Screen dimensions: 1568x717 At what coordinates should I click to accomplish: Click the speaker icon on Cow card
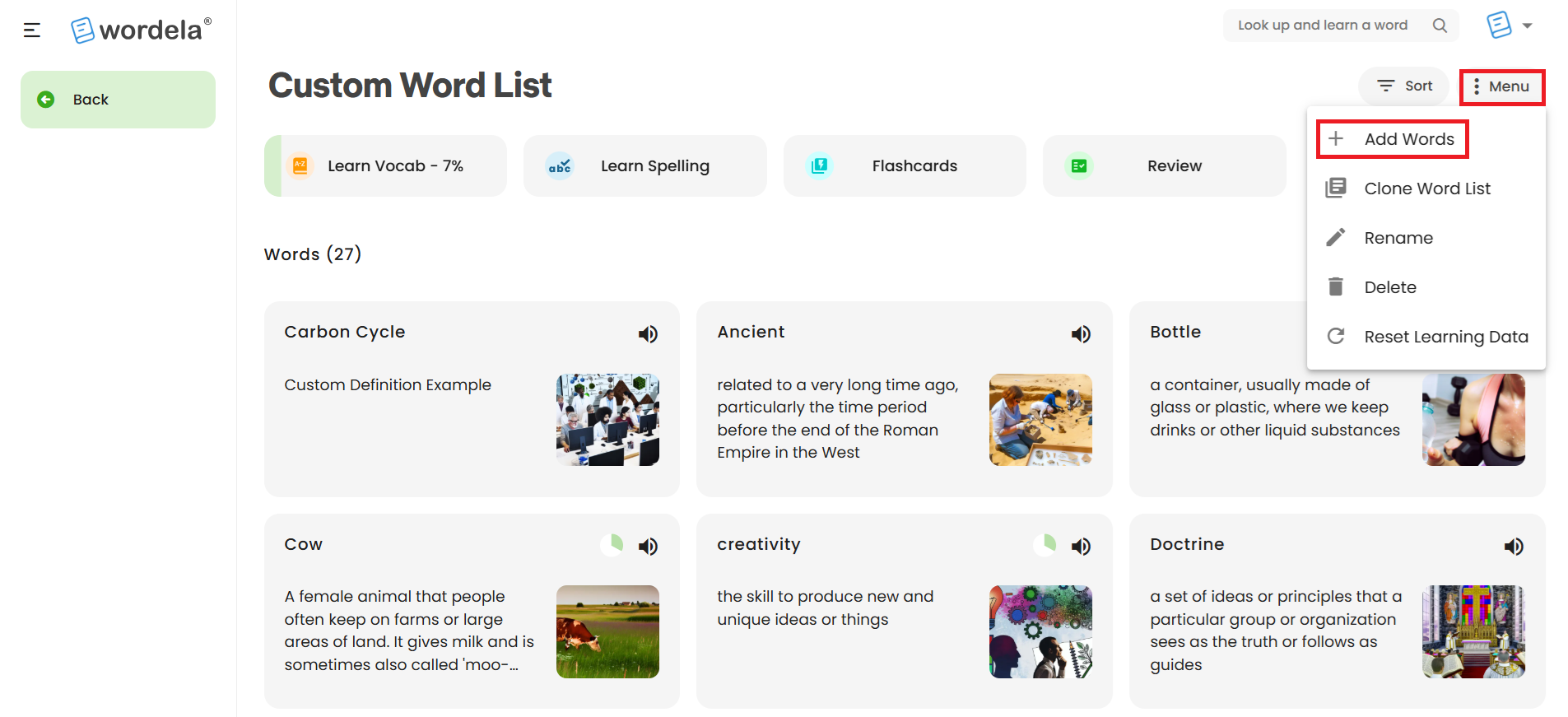point(648,546)
